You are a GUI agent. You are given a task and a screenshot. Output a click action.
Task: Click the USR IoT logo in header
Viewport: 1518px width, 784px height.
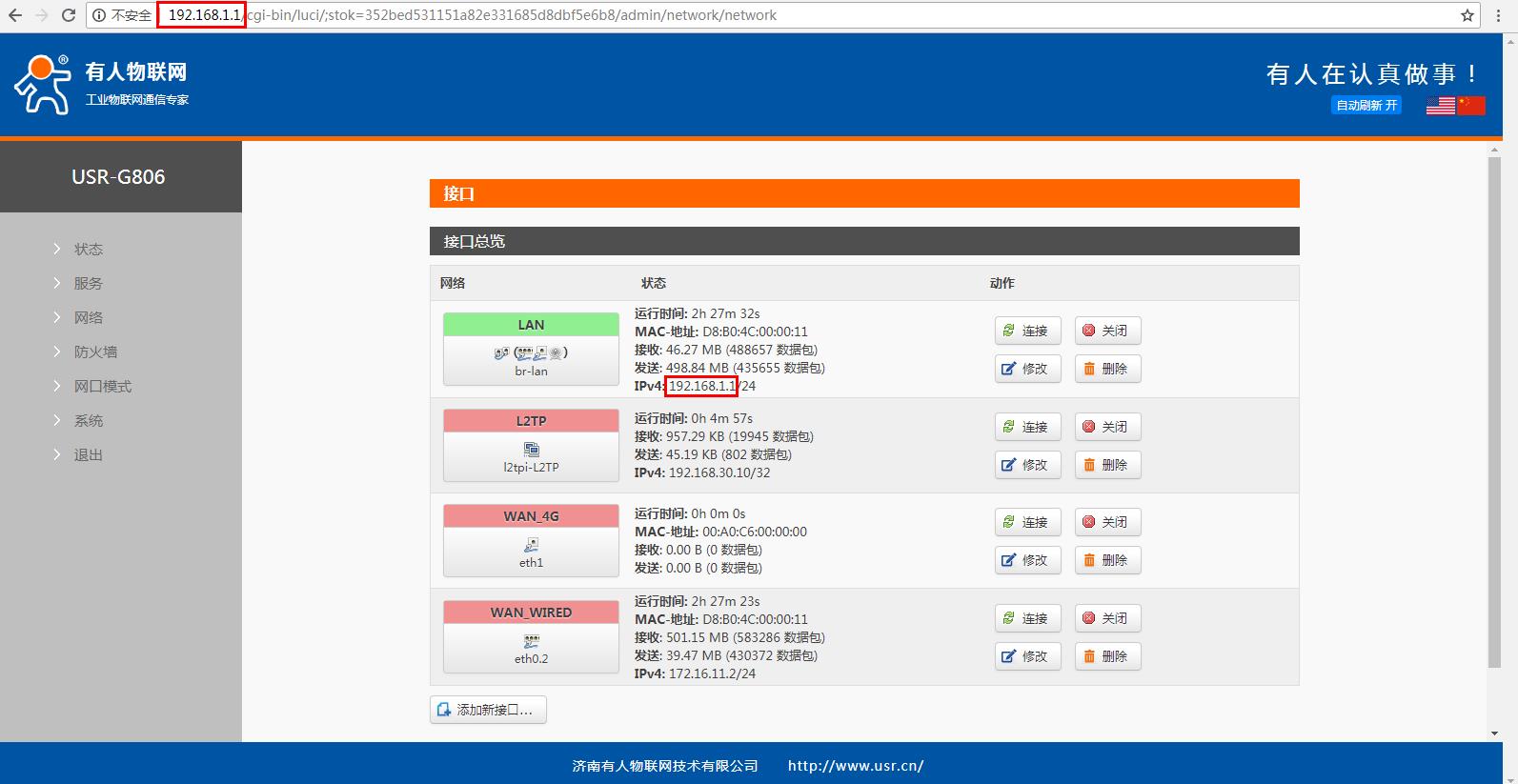coord(43,85)
